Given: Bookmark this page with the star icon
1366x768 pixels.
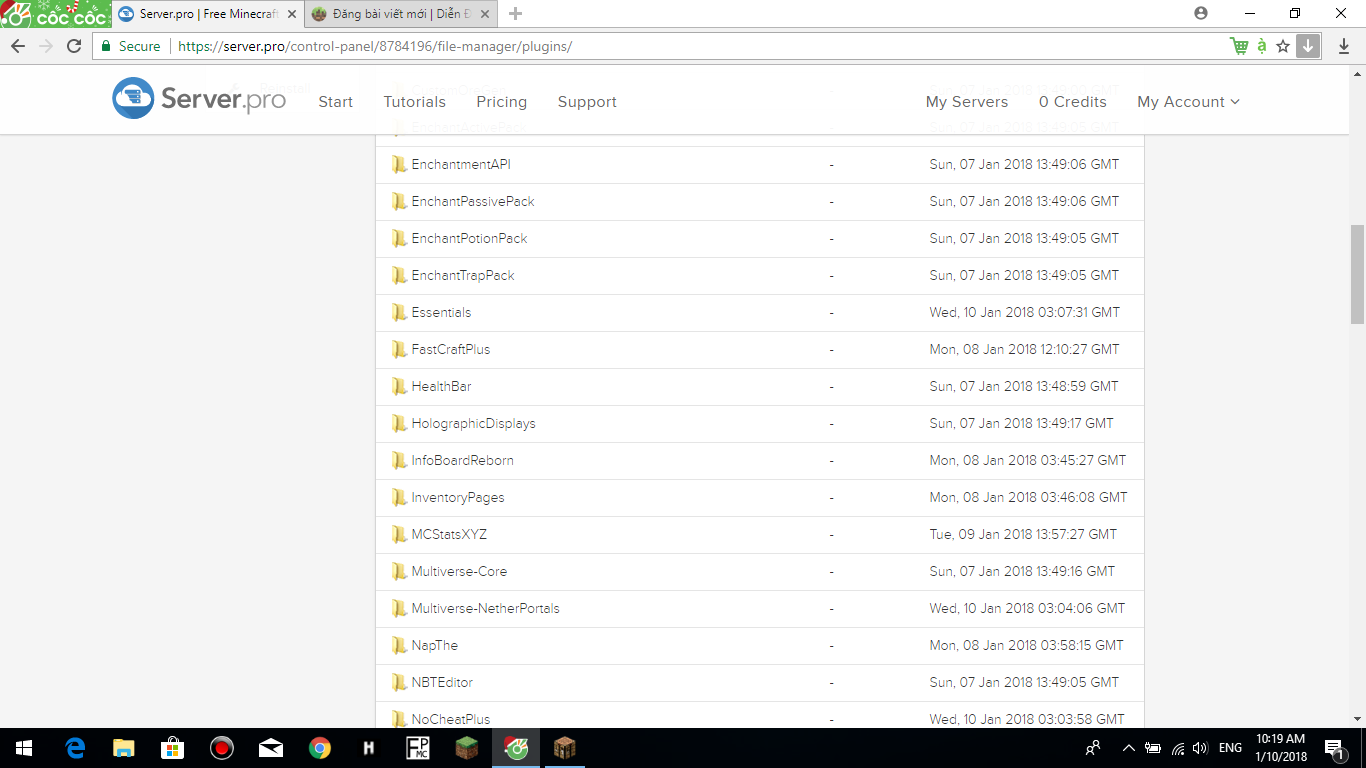Looking at the screenshot, I should 1283,46.
